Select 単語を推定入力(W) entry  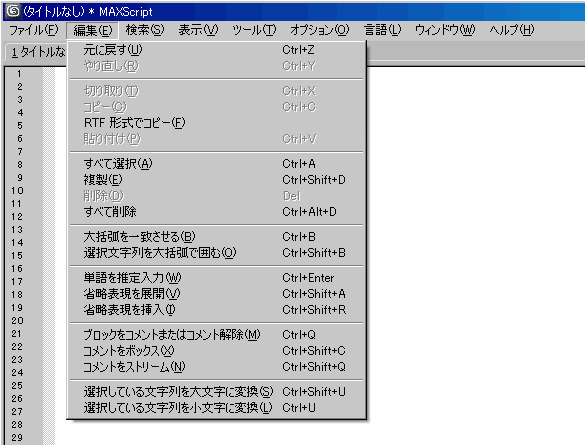tap(216, 278)
